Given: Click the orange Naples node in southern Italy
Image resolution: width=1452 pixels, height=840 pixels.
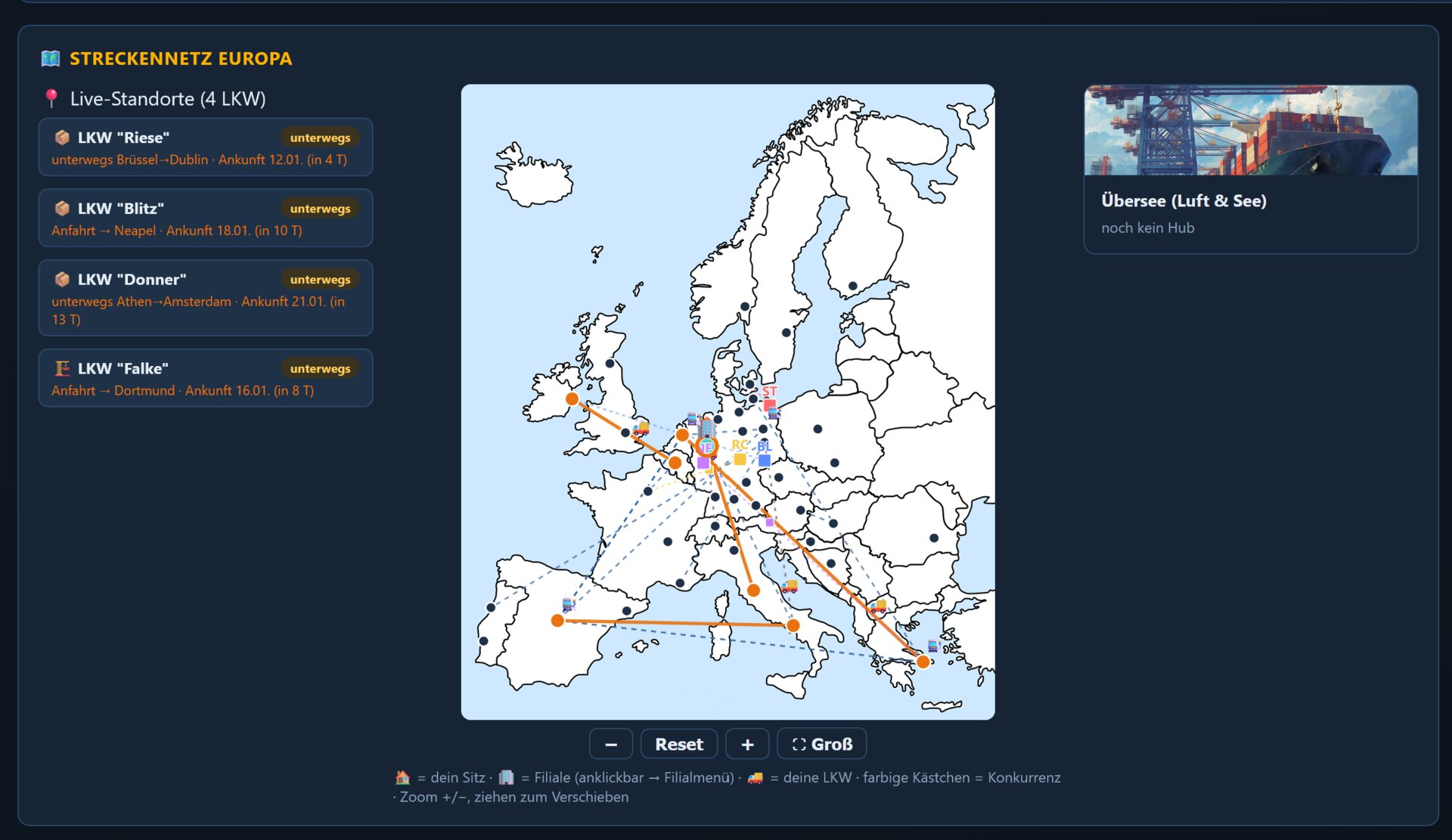Looking at the screenshot, I should [793, 625].
